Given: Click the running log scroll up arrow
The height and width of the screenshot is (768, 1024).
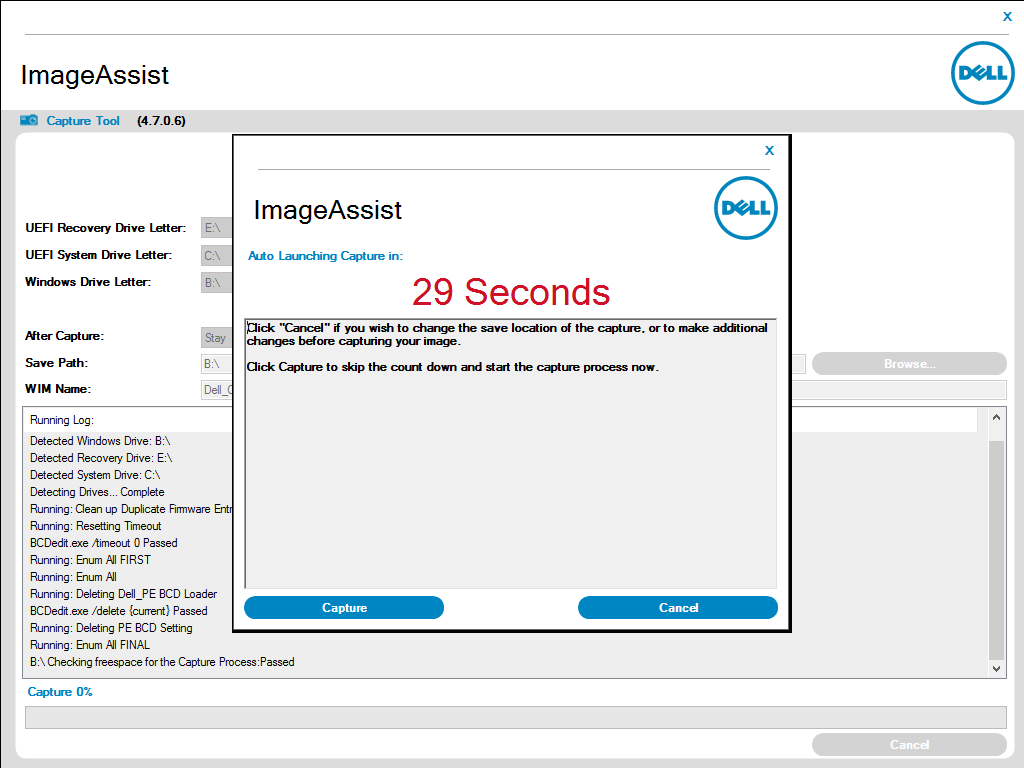Looking at the screenshot, I should pos(996,417).
